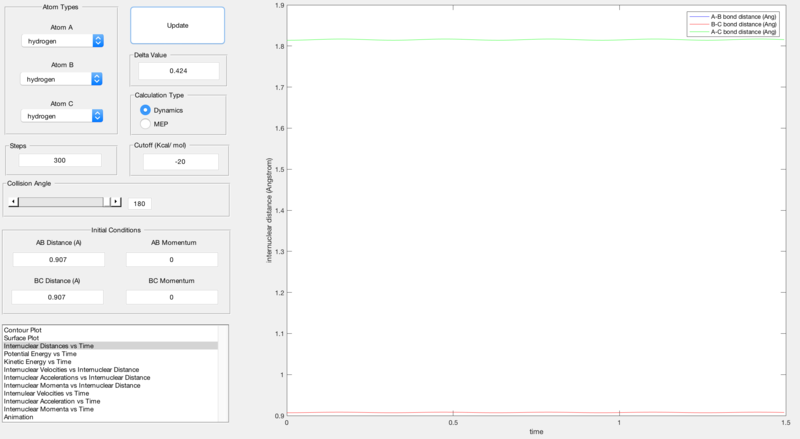Screen dimensions: 800x439
Task: Click the AB Distance input field
Action: pyautogui.click(x=59, y=259)
